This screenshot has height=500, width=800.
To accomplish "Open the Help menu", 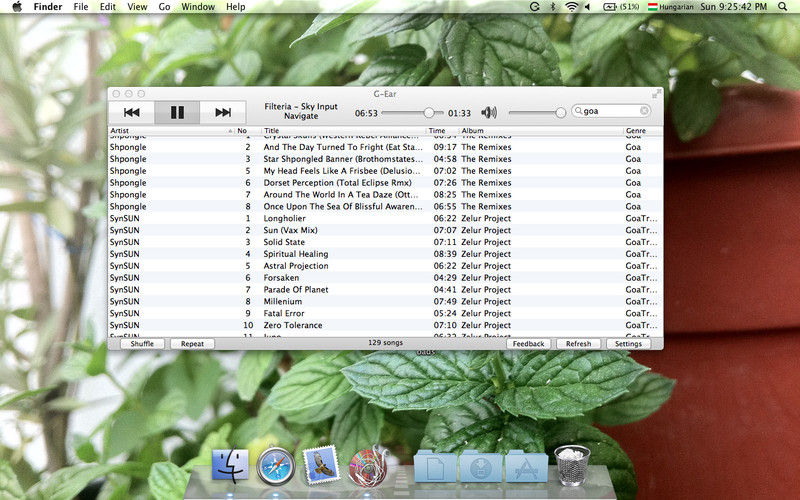I will point(236,7).
